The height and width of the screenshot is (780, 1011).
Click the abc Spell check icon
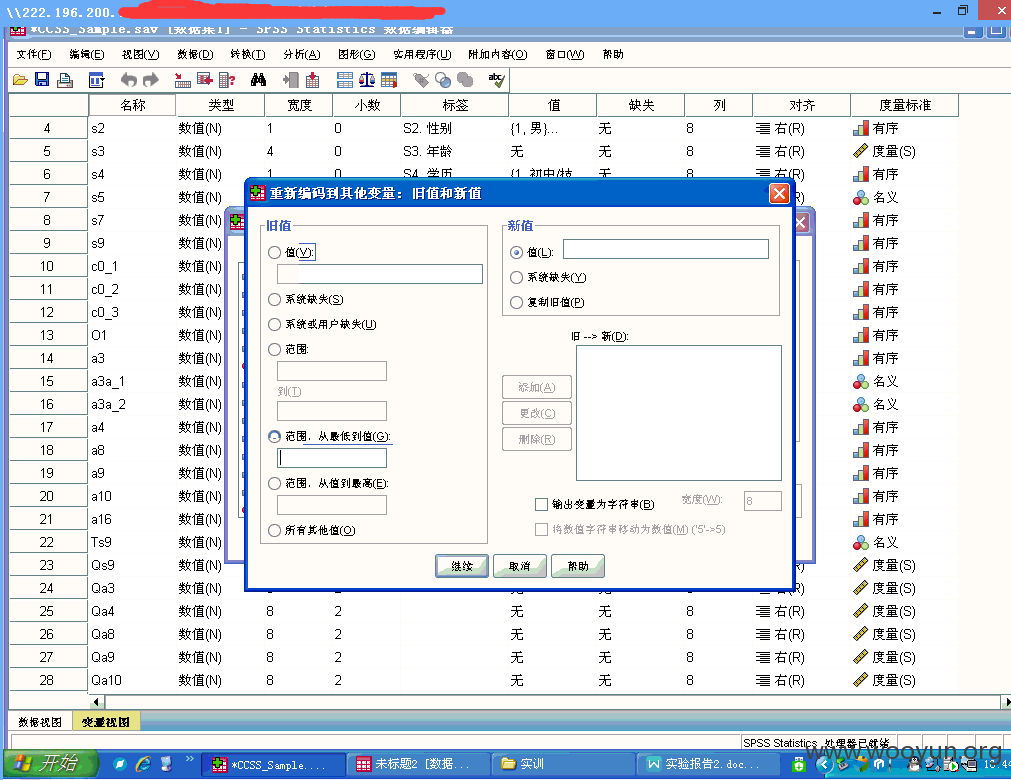[x=496, y=80]
